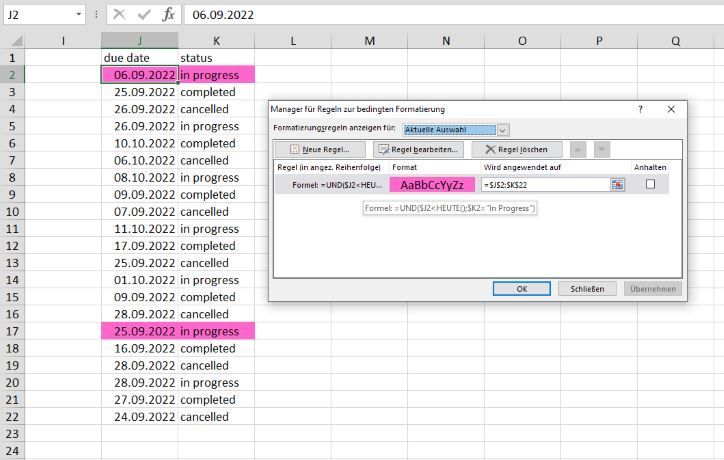Click the Übernehmen button
This screenshot has height=460, width=724.
tap(653, 289)
